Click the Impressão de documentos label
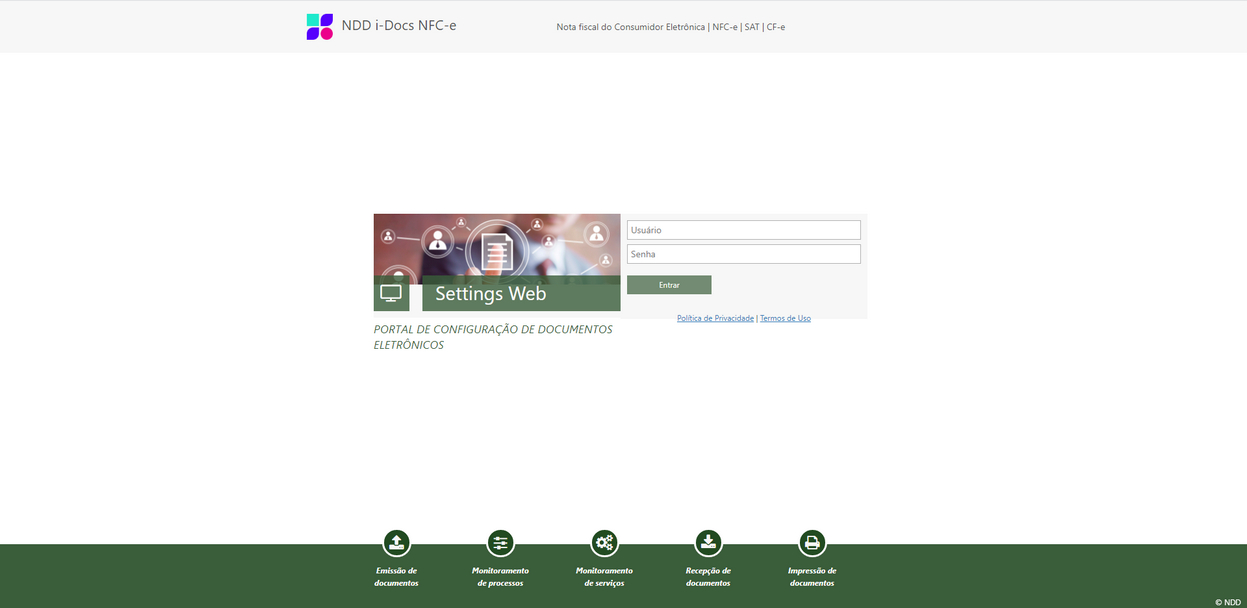Viewport: 1247px width, 608px height. [812, 576]
